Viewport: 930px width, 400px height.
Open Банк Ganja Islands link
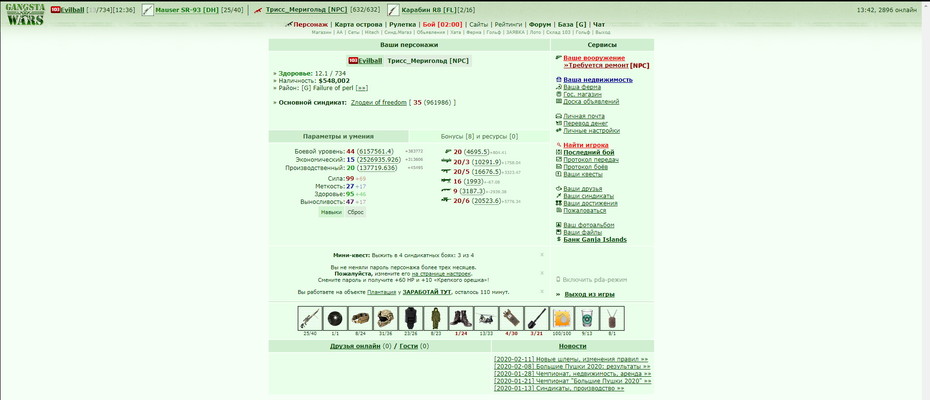[x=594, y=240]
